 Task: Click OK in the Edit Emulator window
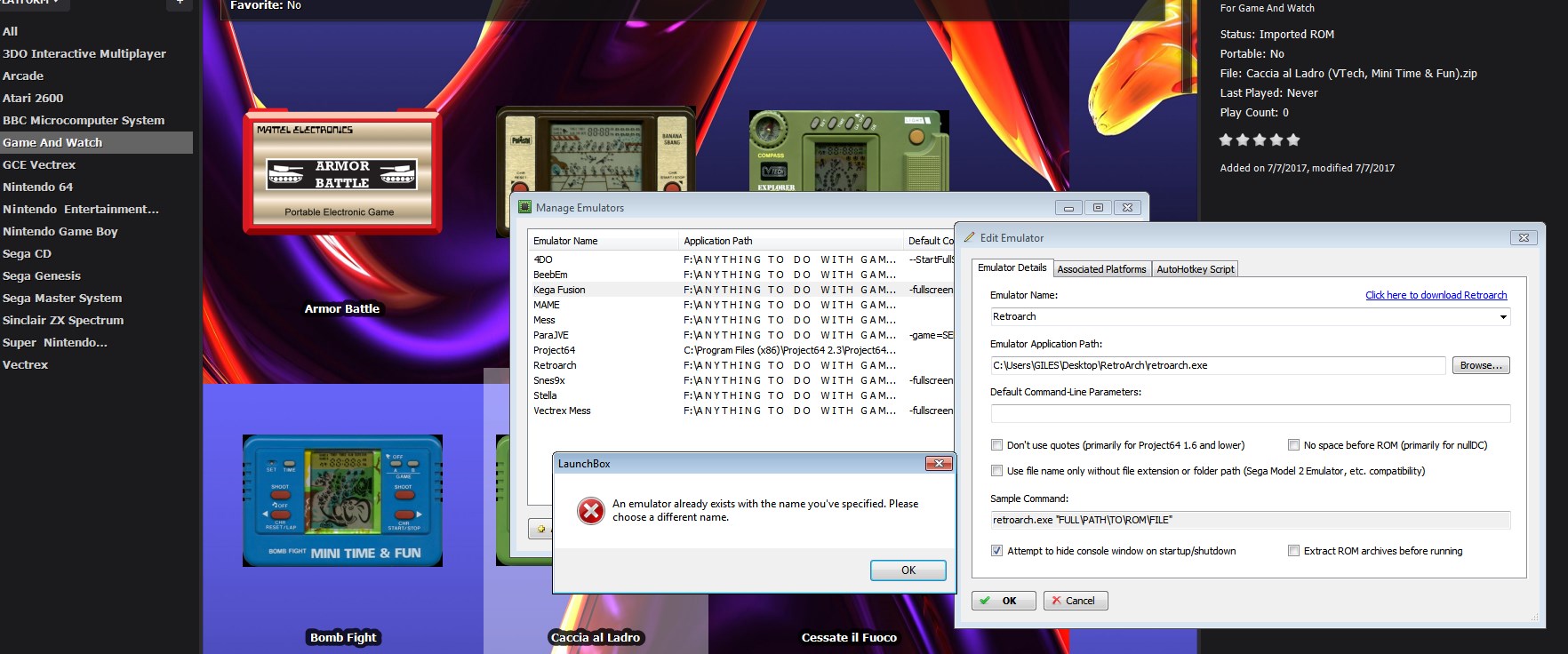[1004, 601]
